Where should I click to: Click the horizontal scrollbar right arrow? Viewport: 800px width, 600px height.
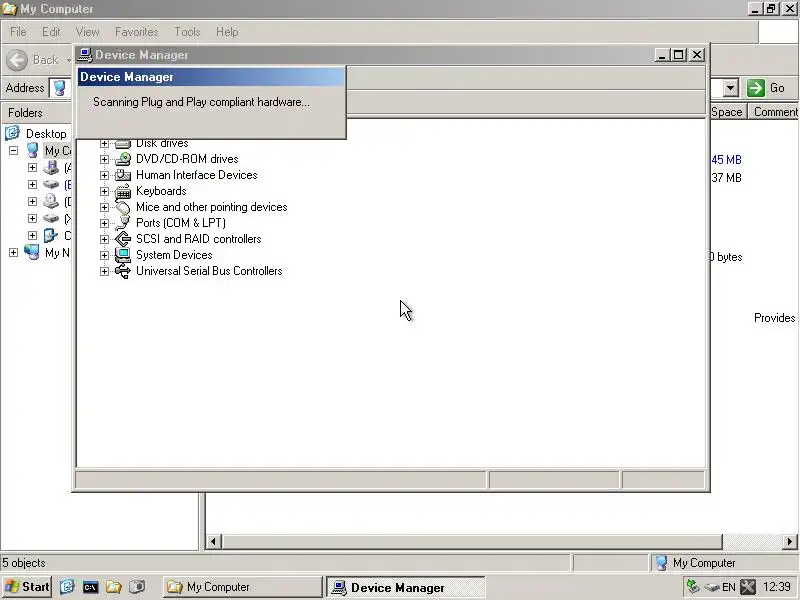[789, 541]
